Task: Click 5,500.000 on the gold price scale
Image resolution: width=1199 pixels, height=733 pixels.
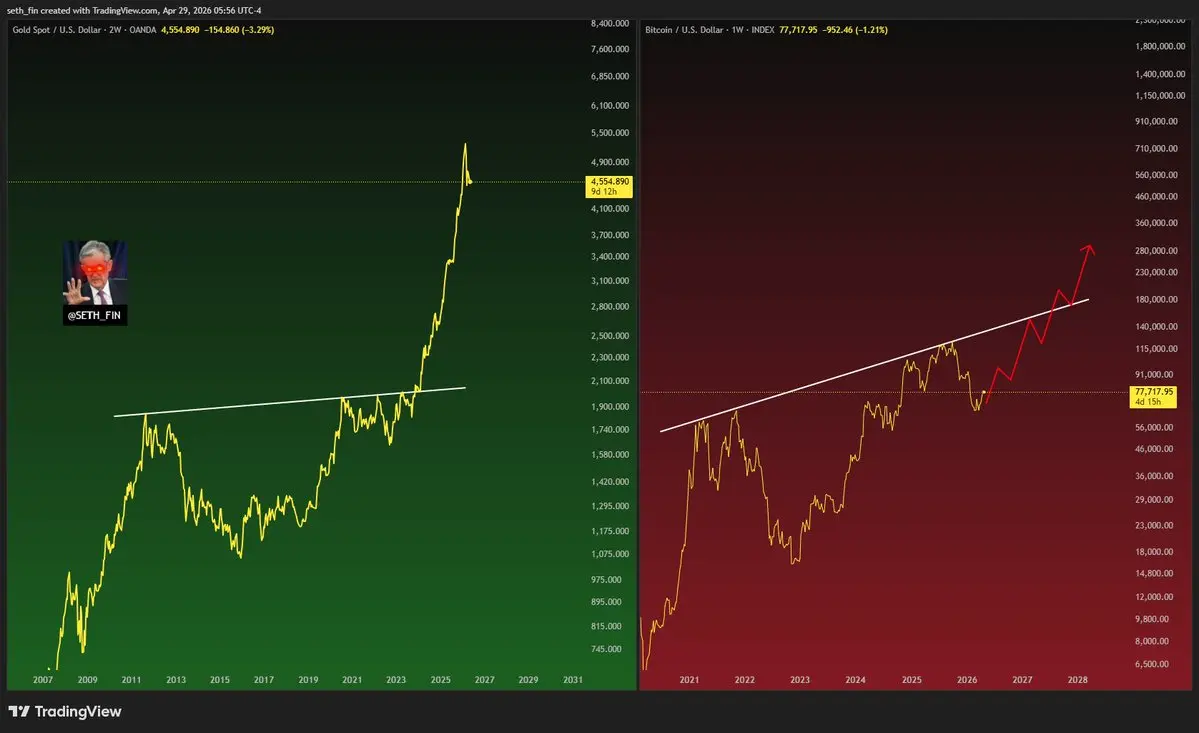Action: 609,133
